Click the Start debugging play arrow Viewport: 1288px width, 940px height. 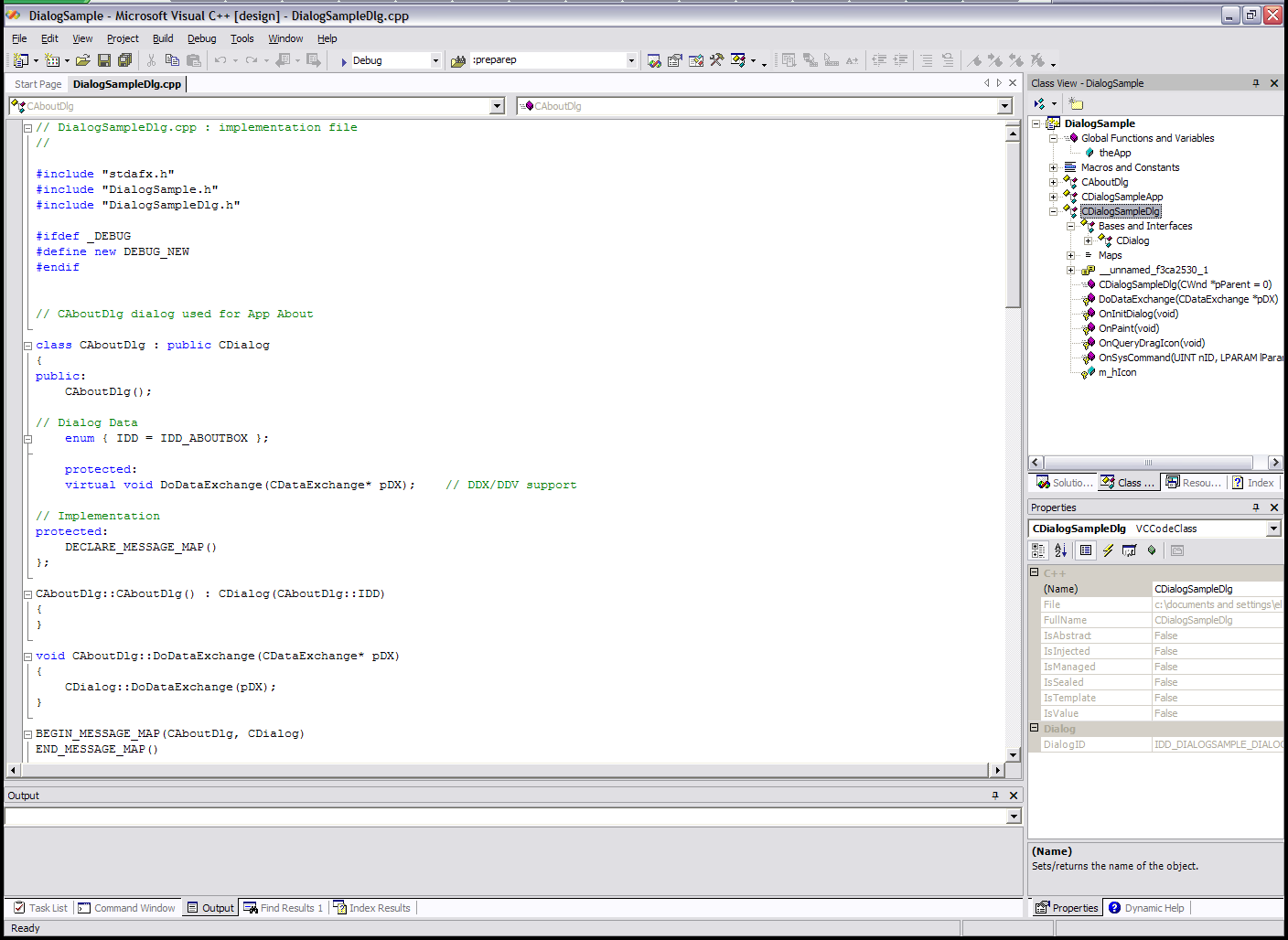(344, 61)
